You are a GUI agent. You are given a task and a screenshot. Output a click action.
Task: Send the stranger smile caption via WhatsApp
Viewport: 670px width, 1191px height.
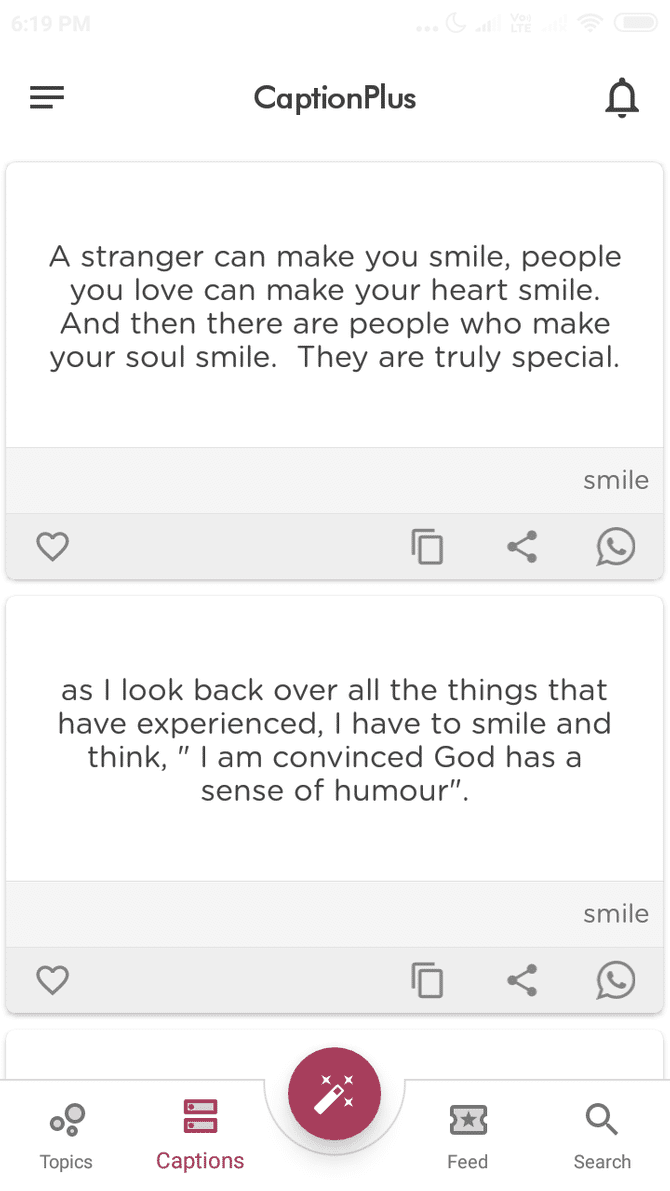616,547
